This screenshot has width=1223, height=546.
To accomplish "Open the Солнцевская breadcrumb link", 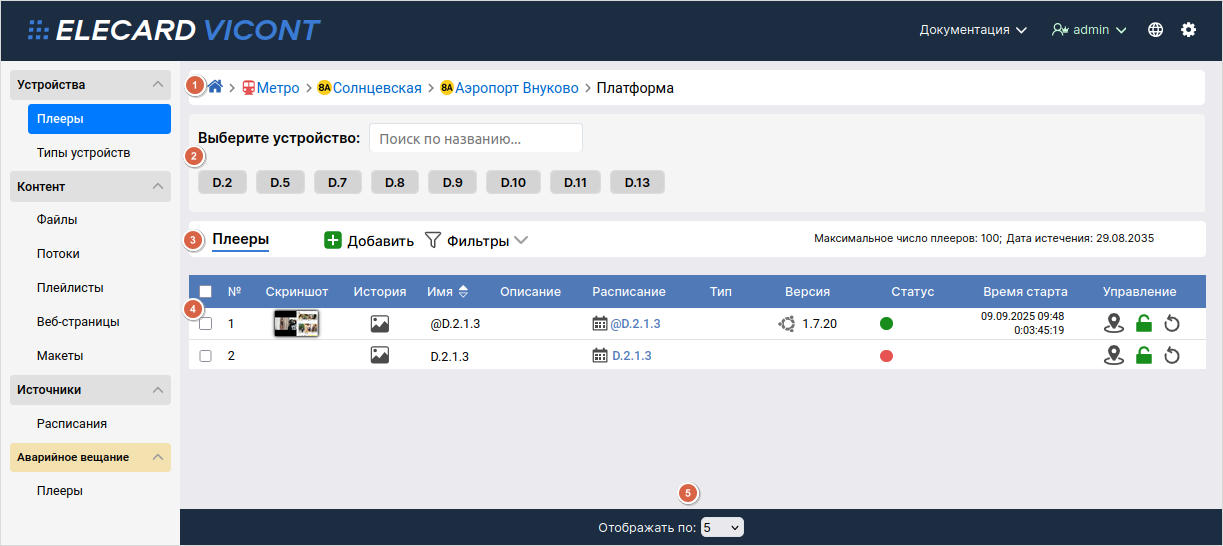I will (376, 88).
